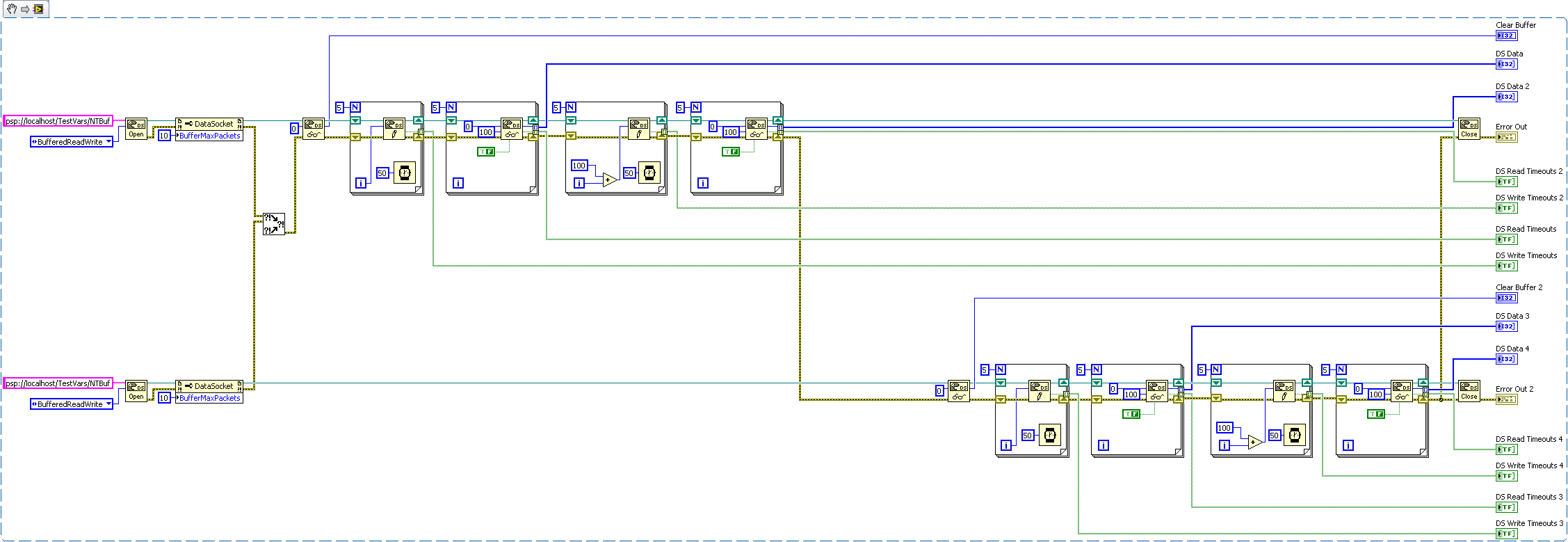
Task: Click the DS Write Timeouts 4 label
Action: point(1529,465)
